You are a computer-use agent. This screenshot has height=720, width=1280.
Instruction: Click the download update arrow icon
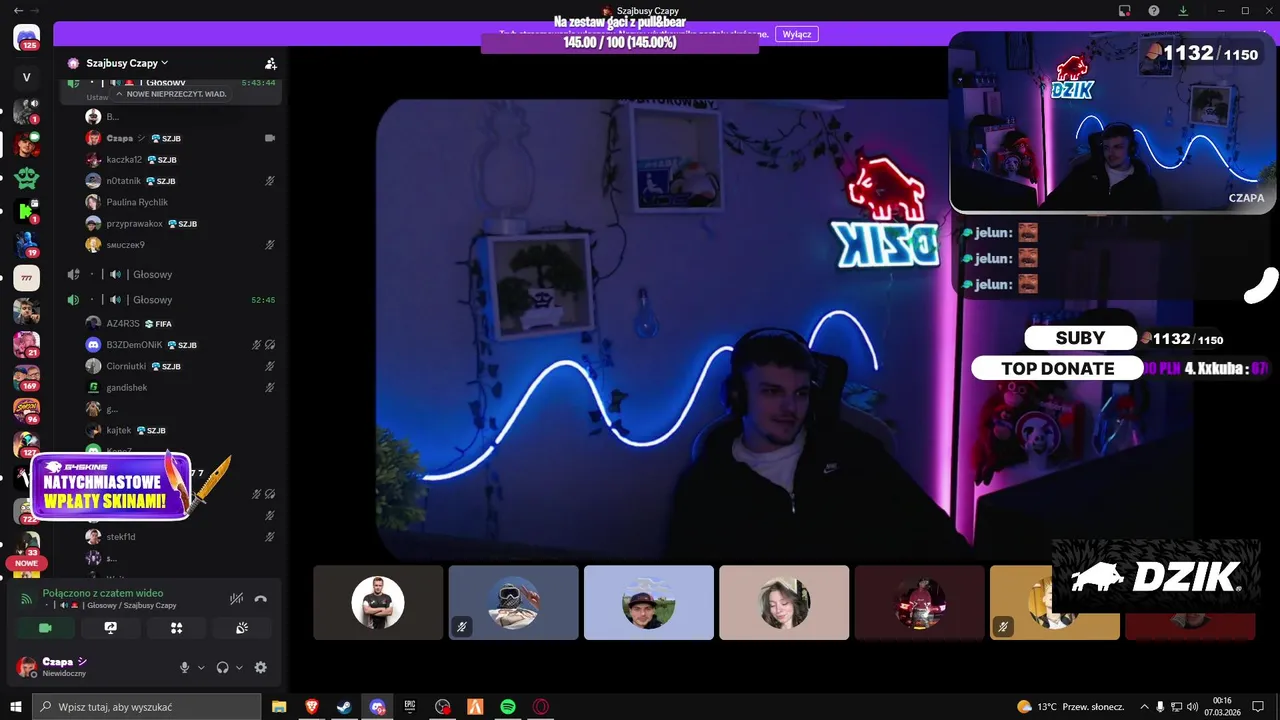1183,10
